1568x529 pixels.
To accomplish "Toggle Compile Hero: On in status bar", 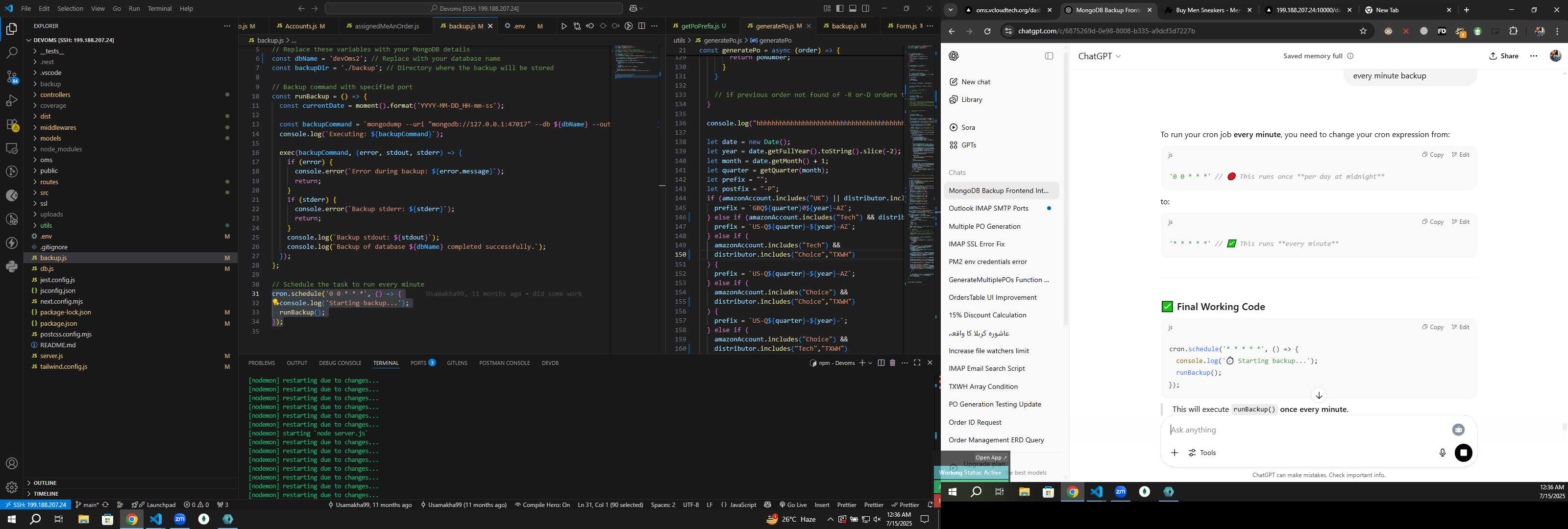I will 542,505.
